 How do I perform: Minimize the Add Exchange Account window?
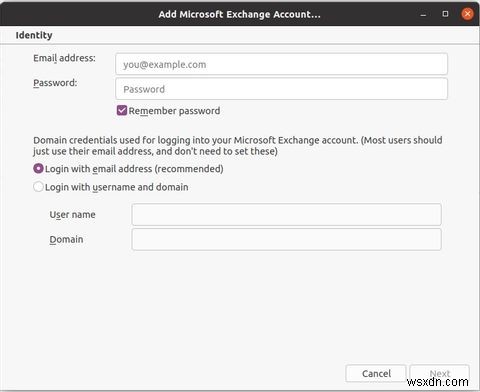pyautogui.click(x=423, y=14)
